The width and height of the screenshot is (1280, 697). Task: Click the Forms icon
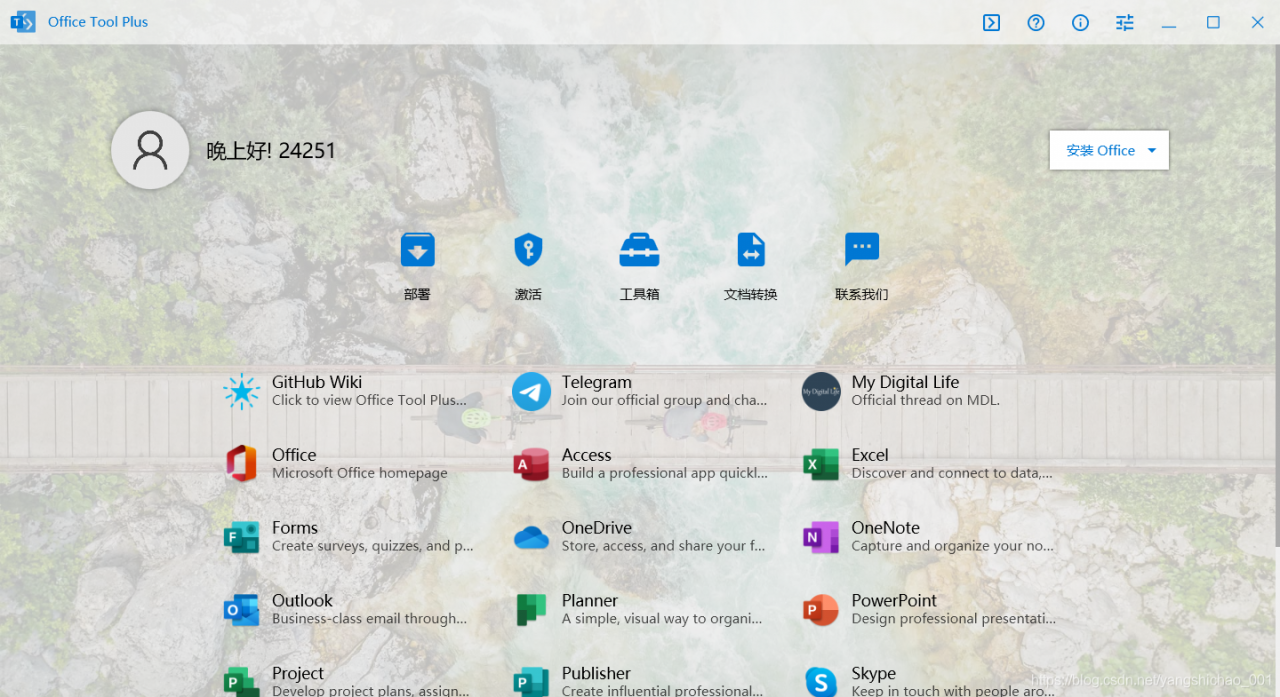click(x=241, y=537)
